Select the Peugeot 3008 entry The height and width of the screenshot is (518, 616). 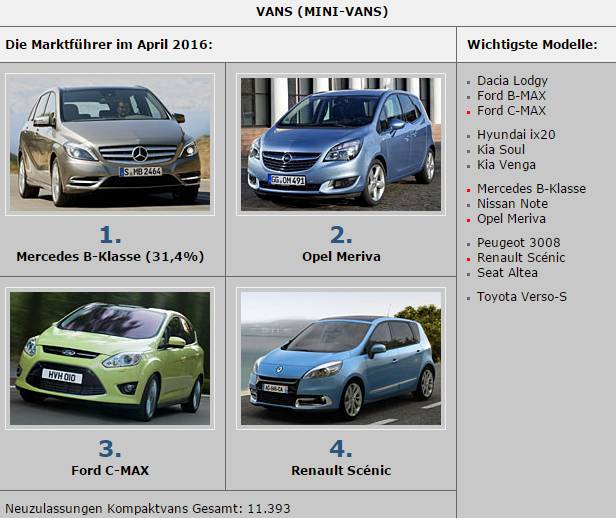click(x=519, y=243)
